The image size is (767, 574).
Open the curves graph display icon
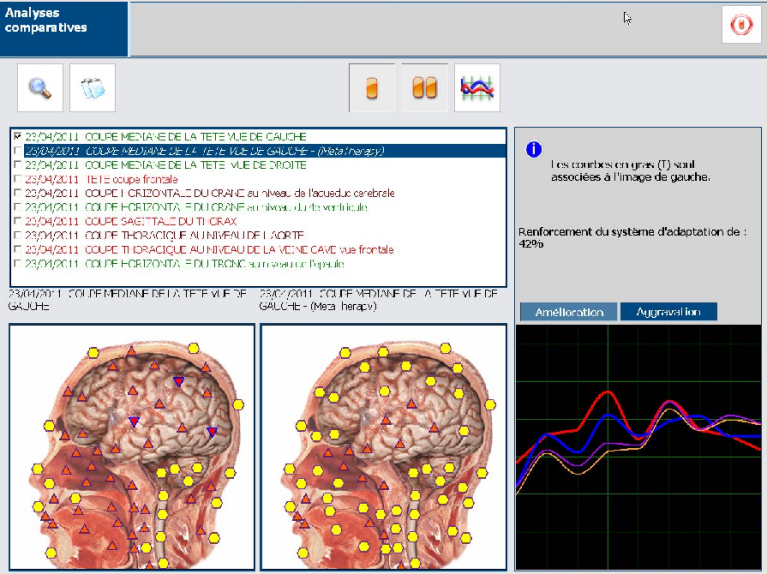[x=477, y=88]
